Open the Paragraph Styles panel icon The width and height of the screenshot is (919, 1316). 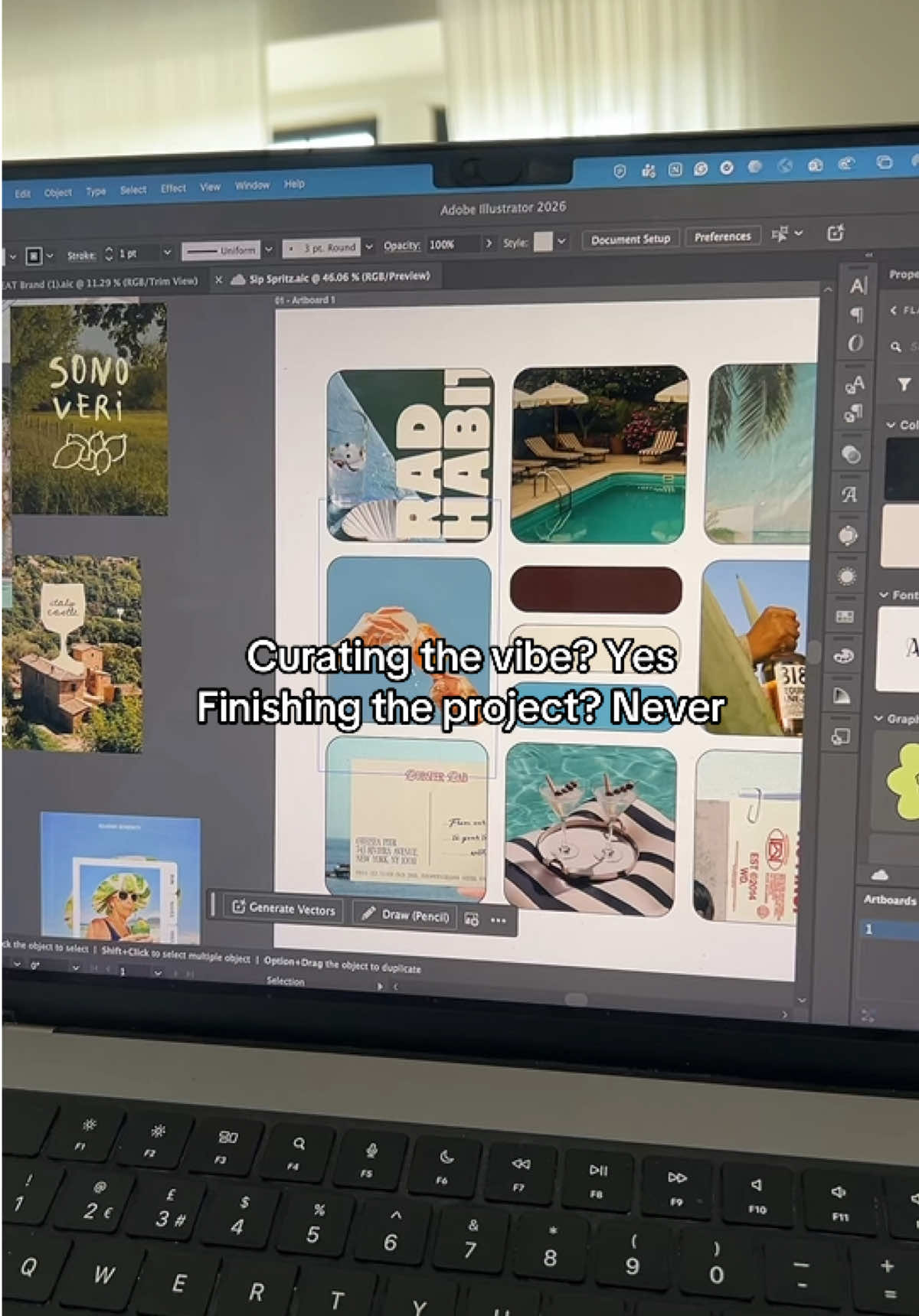point(852,414)
